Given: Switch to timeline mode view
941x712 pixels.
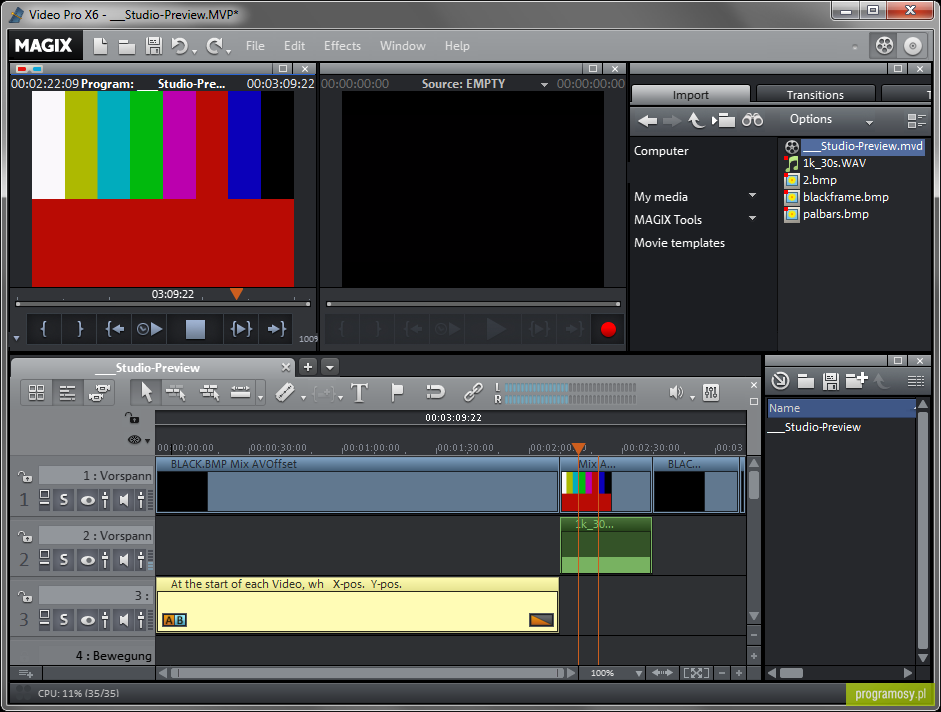Looking at the screenshot, I should click(67, 393).
